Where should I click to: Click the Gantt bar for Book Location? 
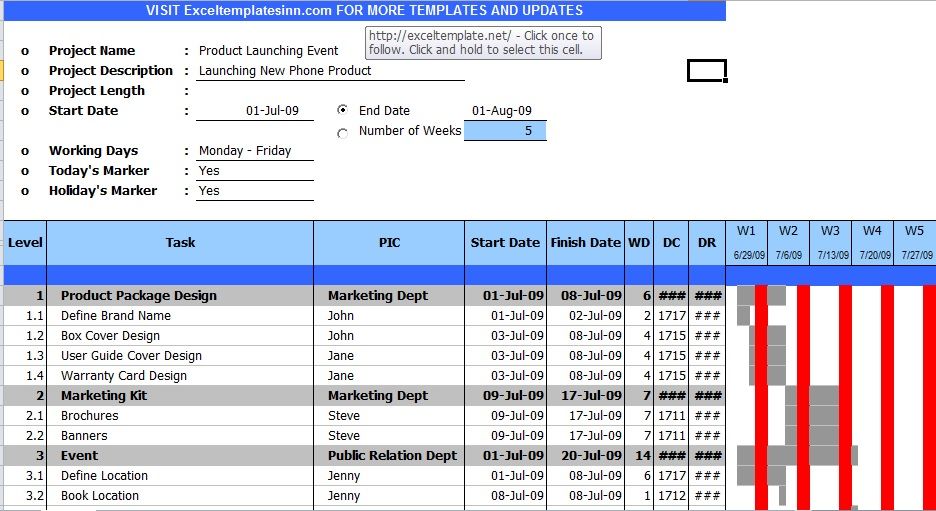coord(783,495)
